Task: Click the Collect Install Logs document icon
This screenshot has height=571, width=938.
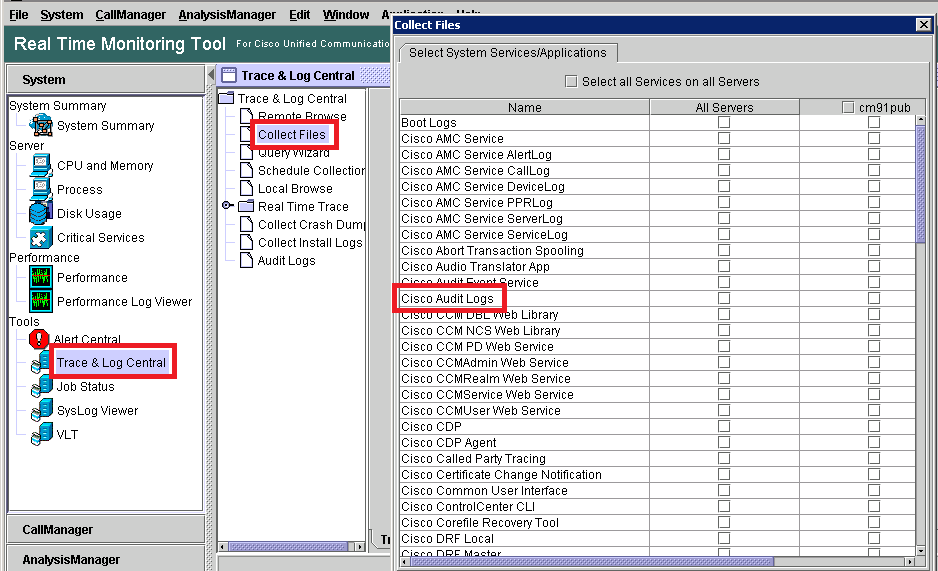Action: (246, 242)
